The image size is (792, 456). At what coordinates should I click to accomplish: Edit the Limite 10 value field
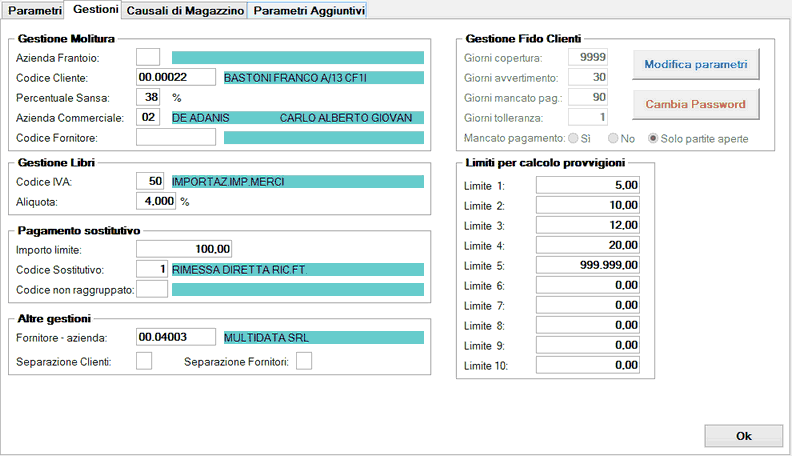coord(588,365)
